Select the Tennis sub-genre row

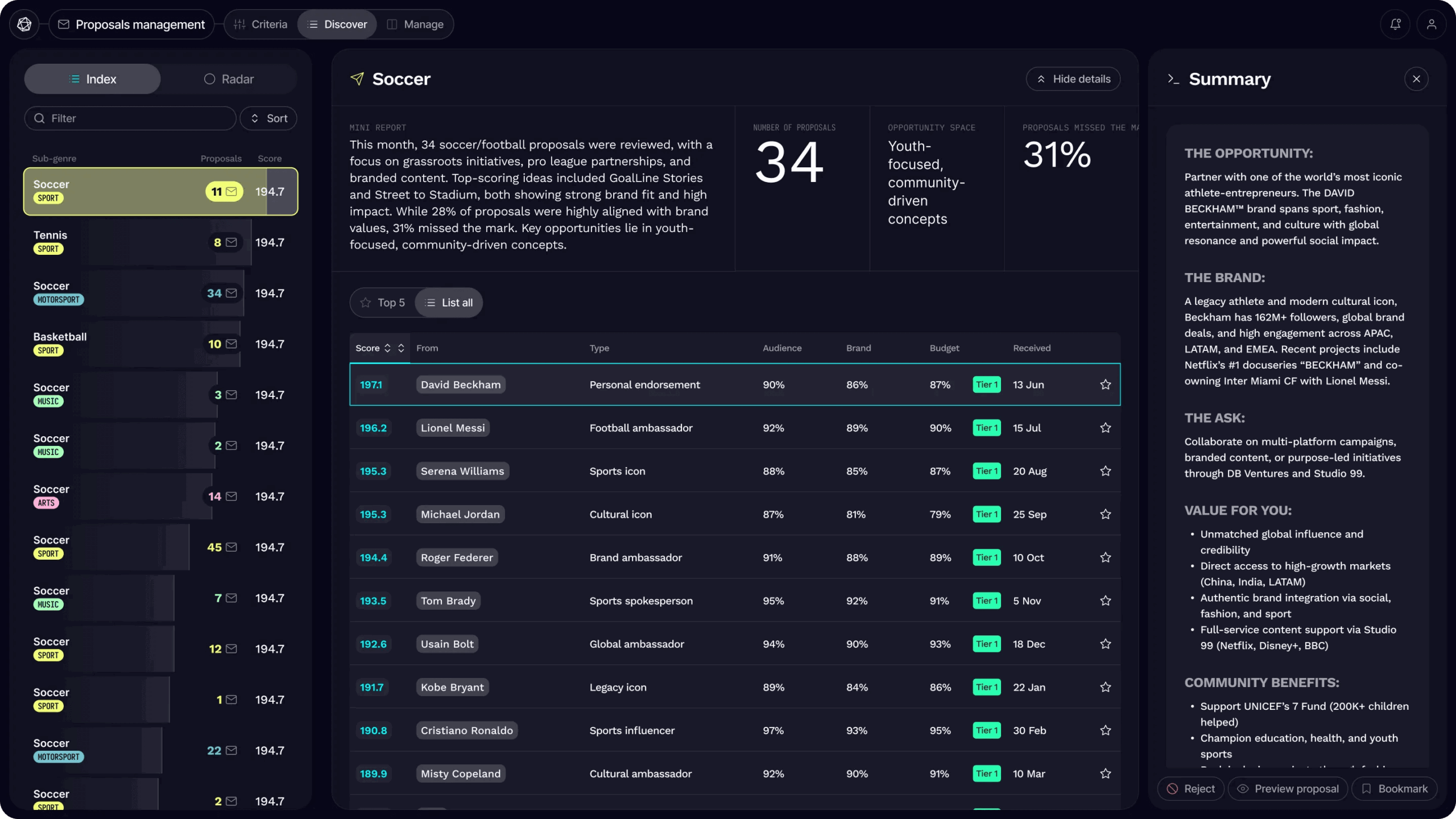point(160,243)
